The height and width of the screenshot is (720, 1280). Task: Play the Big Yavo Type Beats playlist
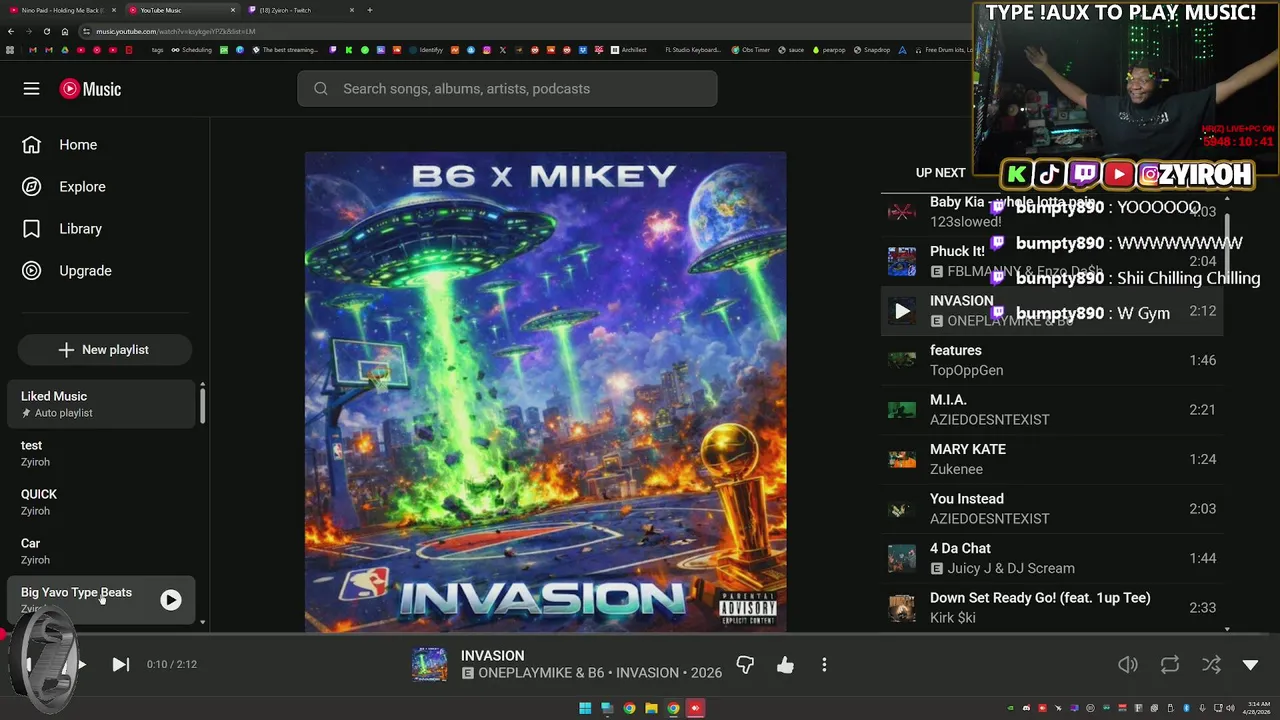click(171, 600)
